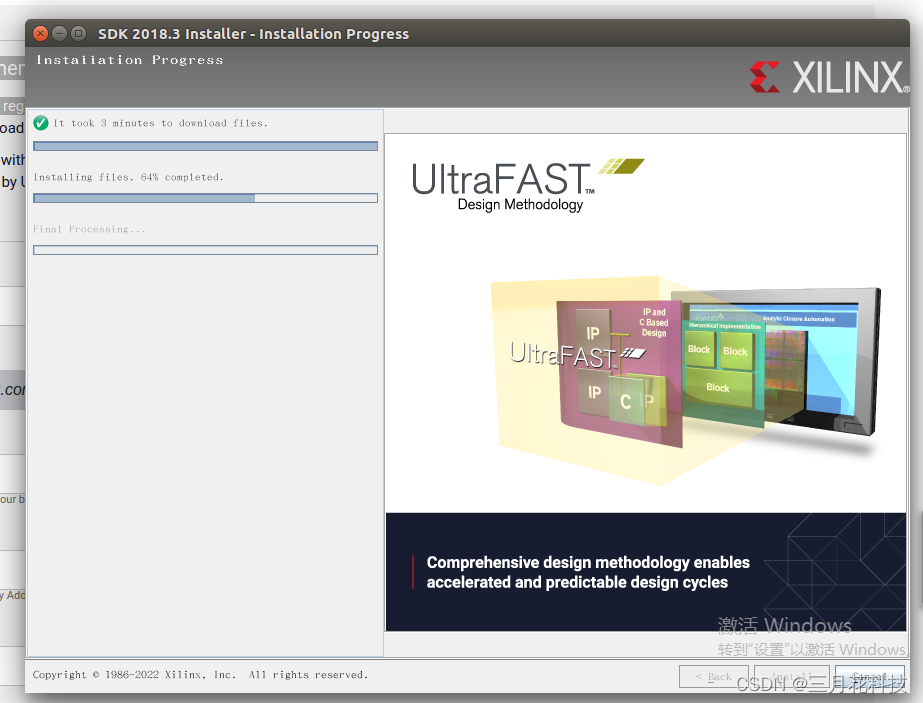Click the Final Processing progress bar
The width and height of the screenshot is (923, 703).
pos(205,249)
